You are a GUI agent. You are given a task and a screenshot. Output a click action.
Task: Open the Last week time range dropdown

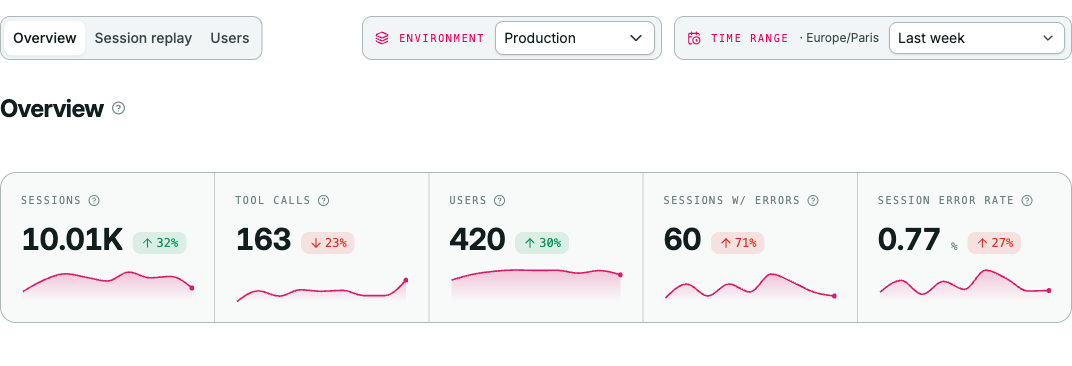tap(976, 38)
